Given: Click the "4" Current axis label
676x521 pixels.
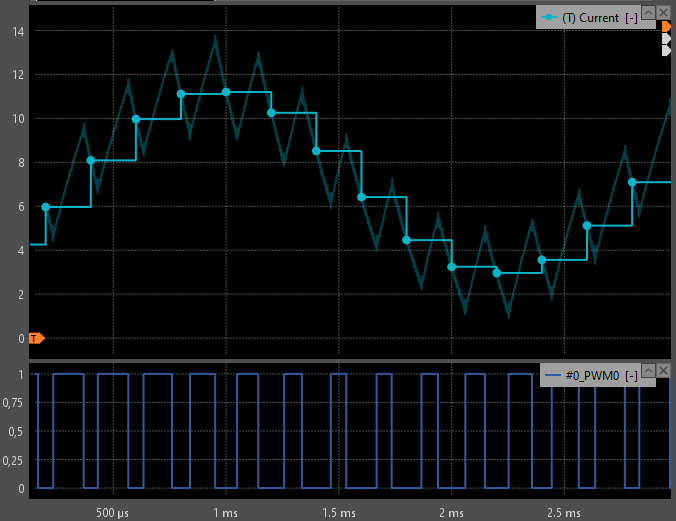Looking at the screenshot, I should (21, 251).
